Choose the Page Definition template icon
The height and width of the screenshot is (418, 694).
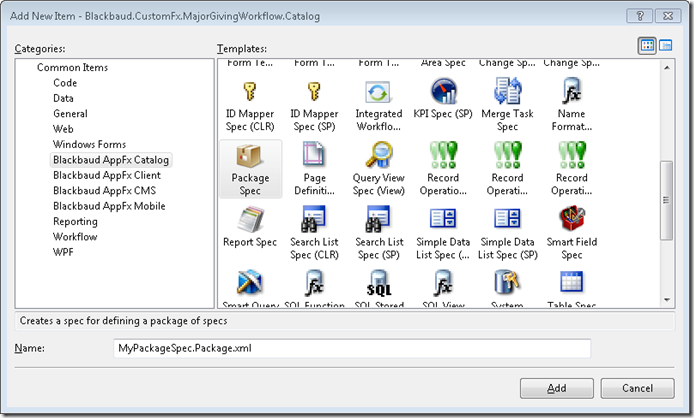(x=314, y=155)
